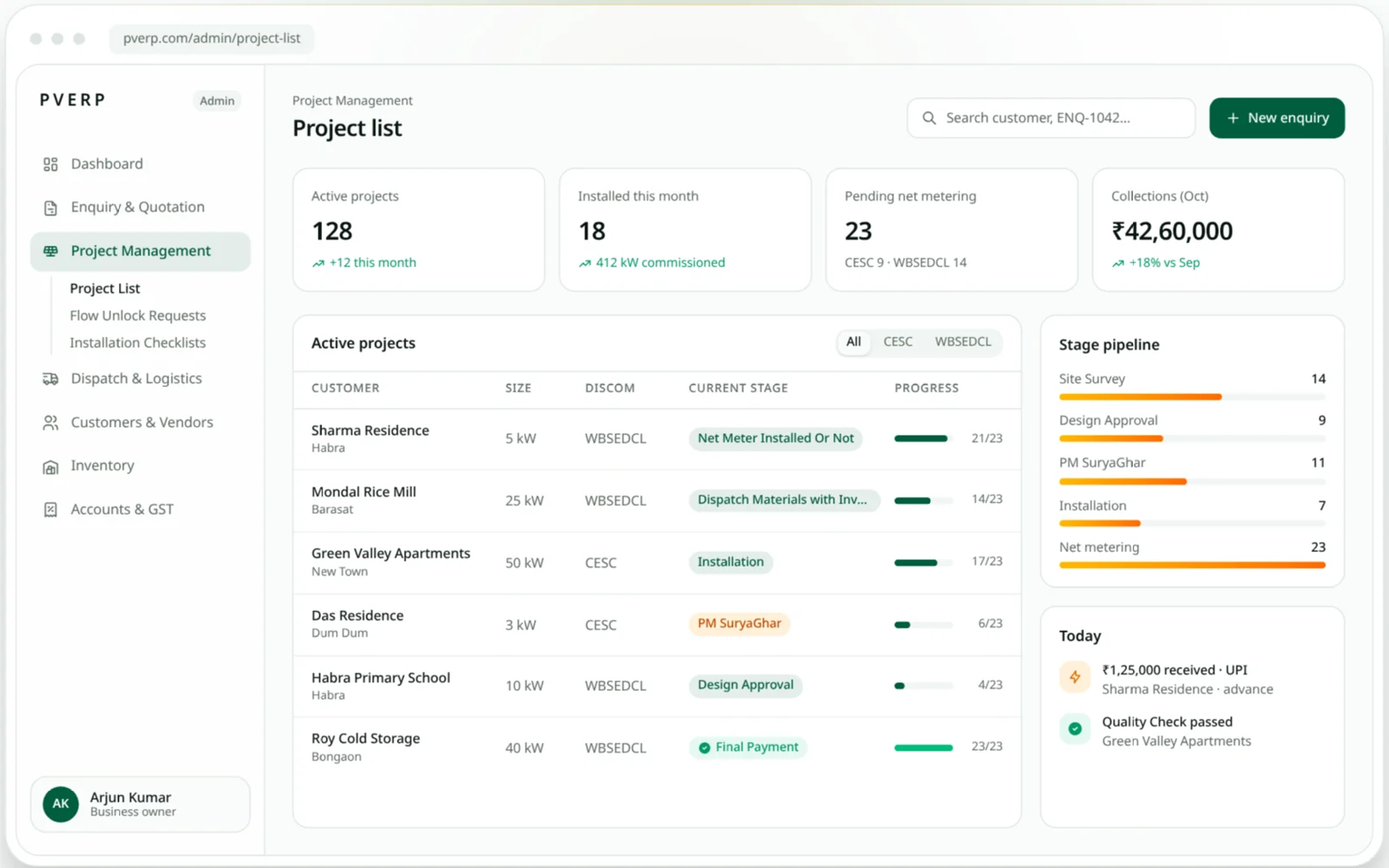The height and width of the screenshot is (868, 1389).
Task: Click the trend arrow beside 412 kW commissioned
Action: coord(585,263)
